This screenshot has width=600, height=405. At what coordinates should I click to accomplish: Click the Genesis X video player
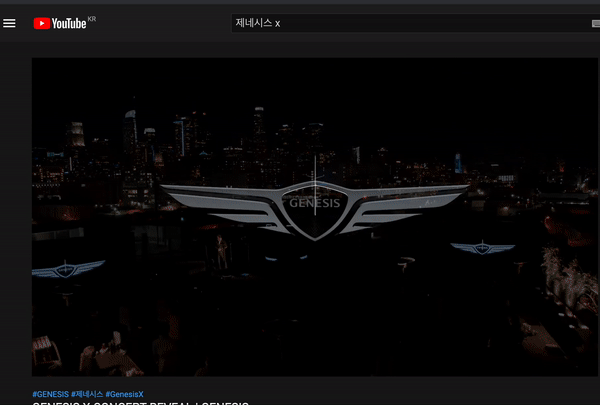[x=315, y=217]
